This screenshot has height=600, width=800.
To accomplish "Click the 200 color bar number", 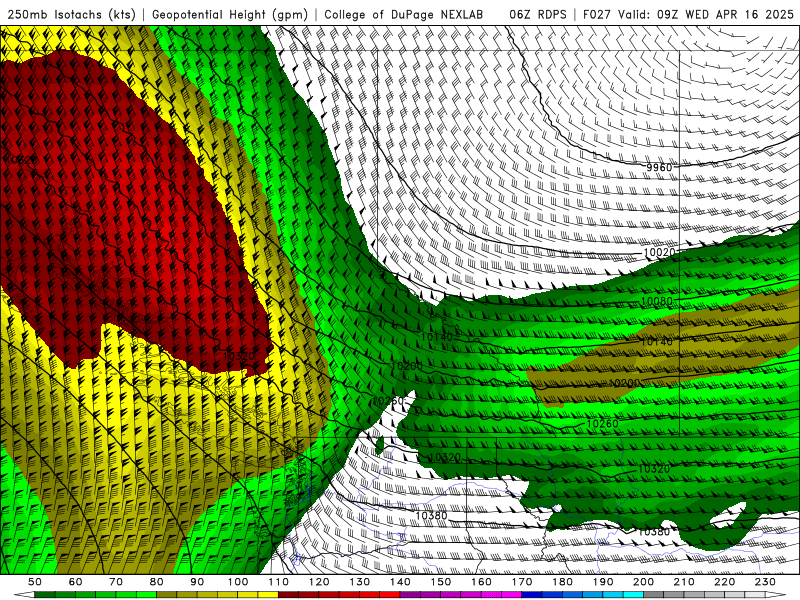I will click(643, 582).
